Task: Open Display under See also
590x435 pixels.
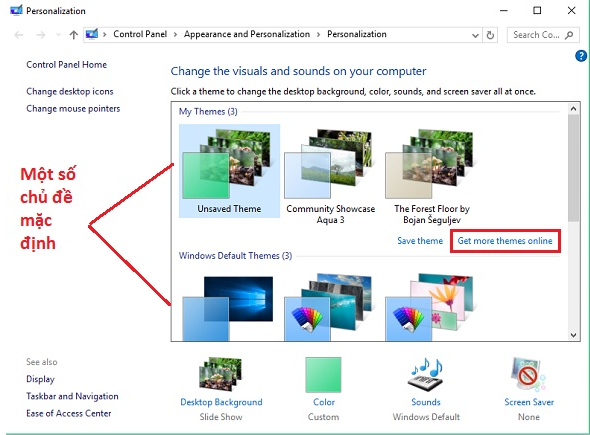Action: pyautogui.click(x=40, y=379)
